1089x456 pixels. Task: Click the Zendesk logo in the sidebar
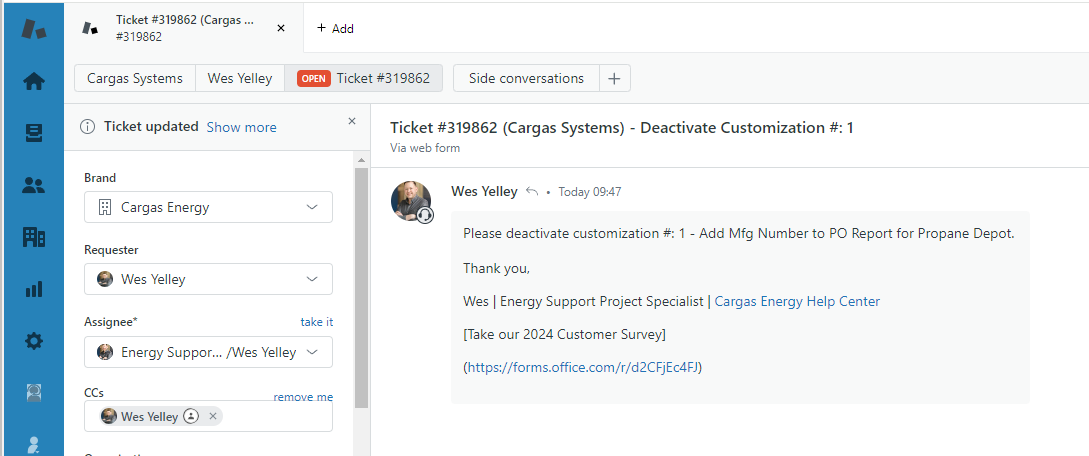click(34, 28)
